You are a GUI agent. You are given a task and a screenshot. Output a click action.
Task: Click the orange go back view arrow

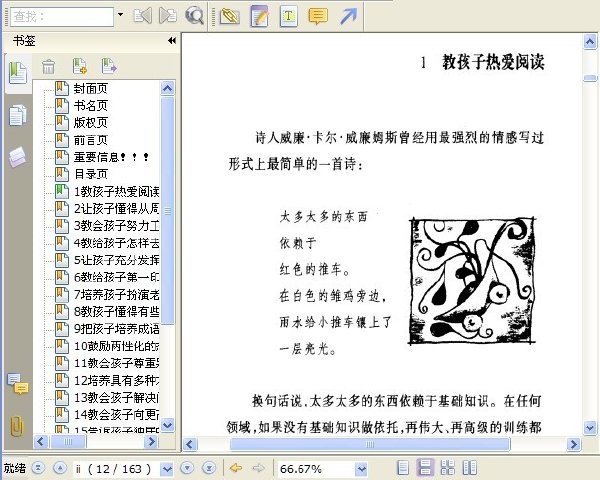[236, 468]
